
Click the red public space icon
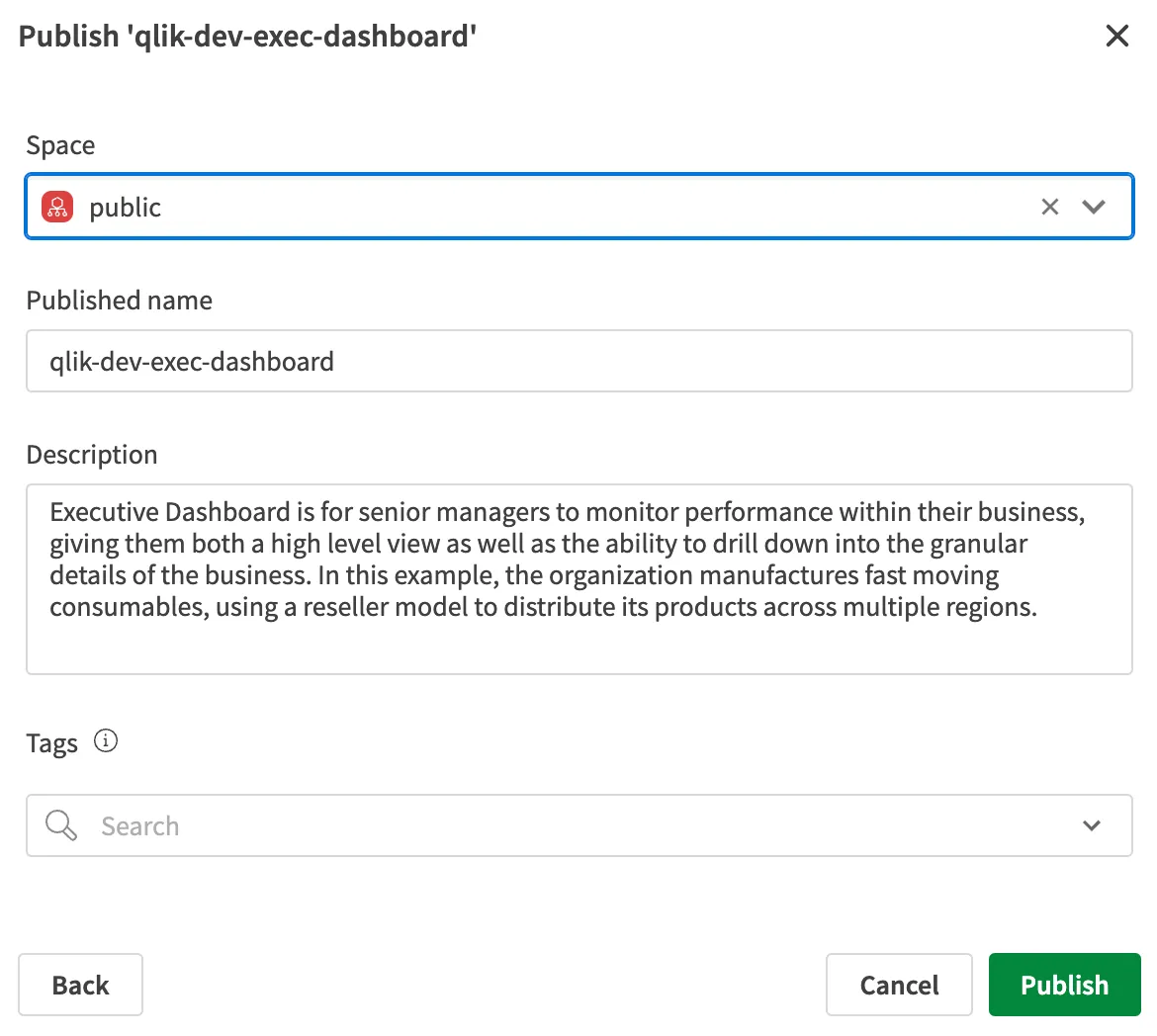pos(57,208)
